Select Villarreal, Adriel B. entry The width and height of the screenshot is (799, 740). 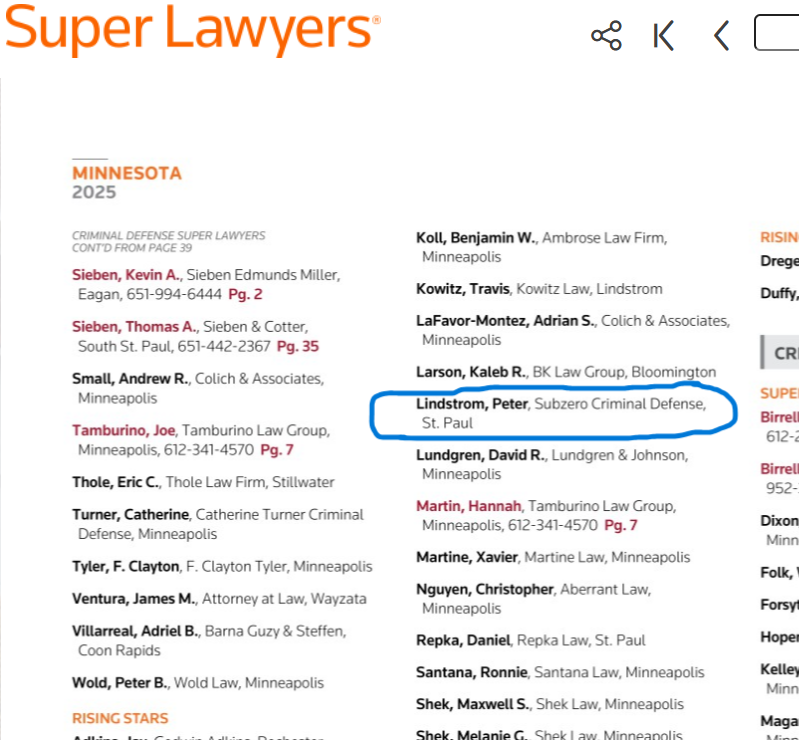click(209, 641)
